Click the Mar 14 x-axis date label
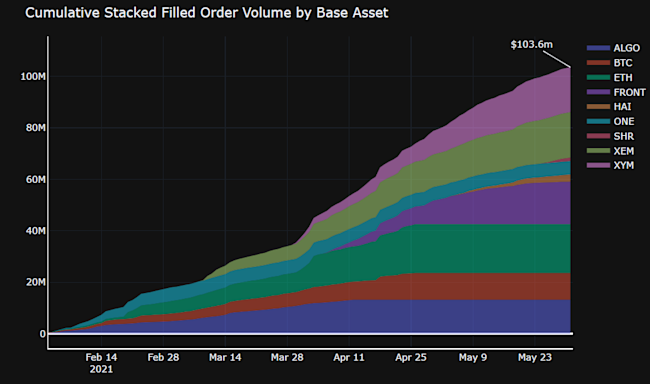650x384 pixels. 225,357
